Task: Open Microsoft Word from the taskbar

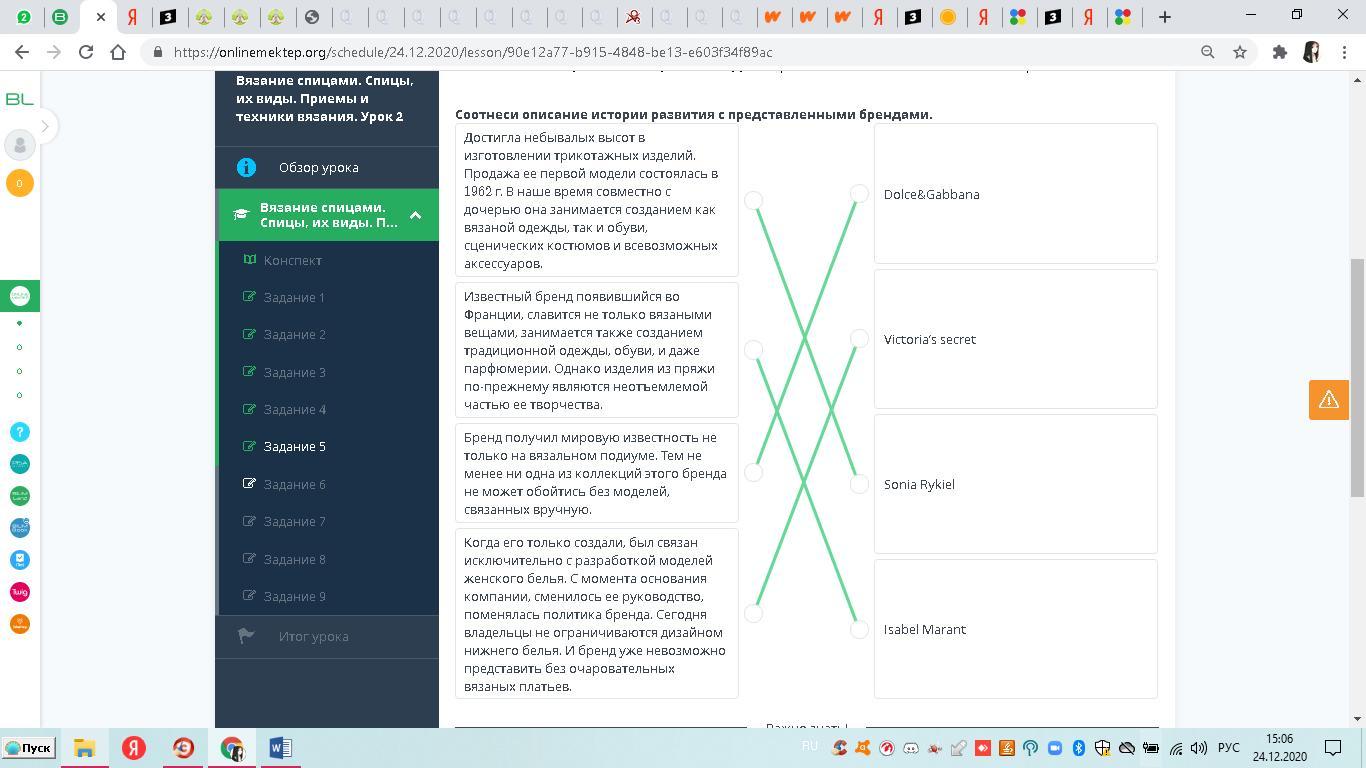Action: click(280, 748)
